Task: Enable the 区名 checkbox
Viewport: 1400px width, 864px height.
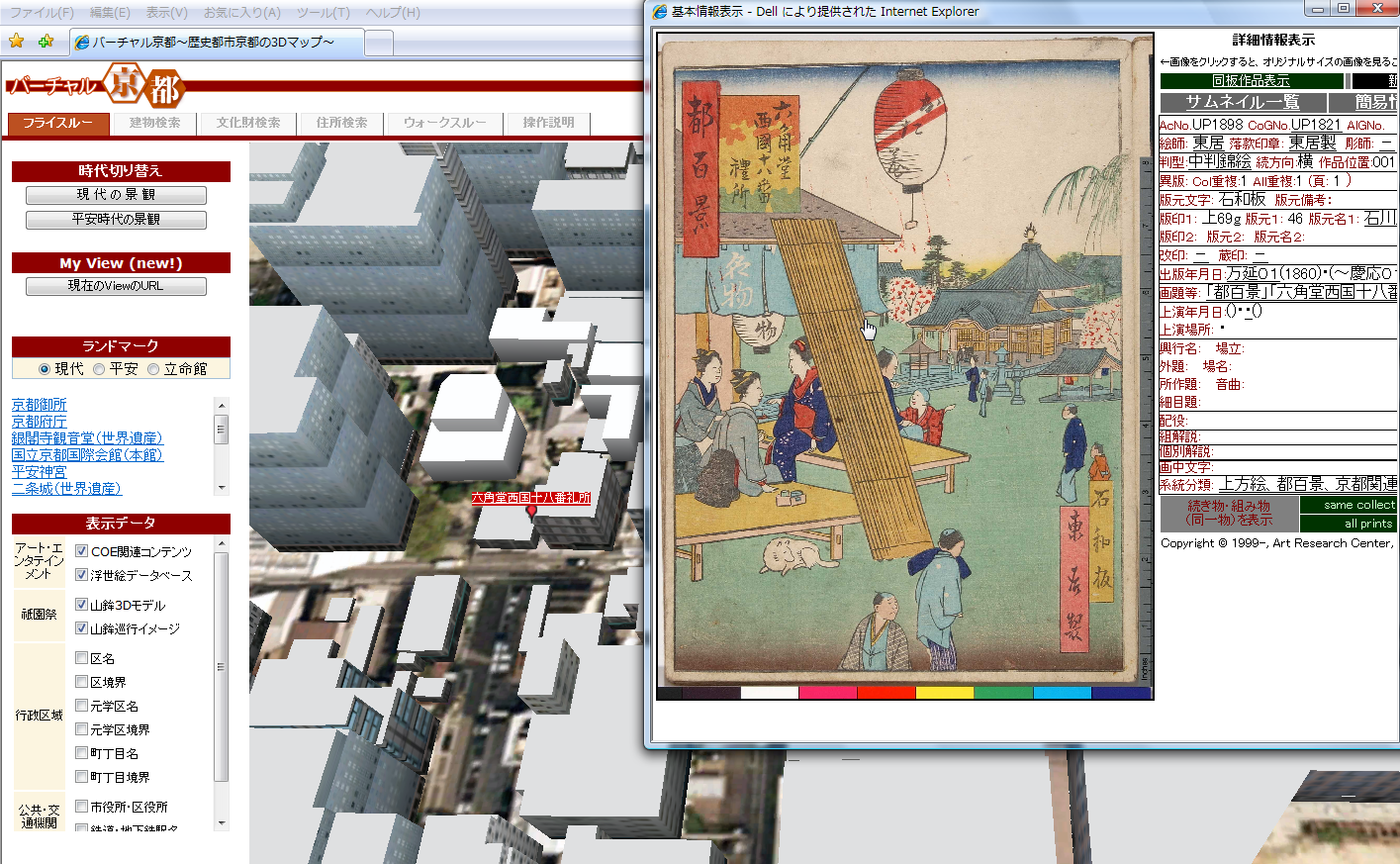Action: pyautogui.click(x=82, y=658)
